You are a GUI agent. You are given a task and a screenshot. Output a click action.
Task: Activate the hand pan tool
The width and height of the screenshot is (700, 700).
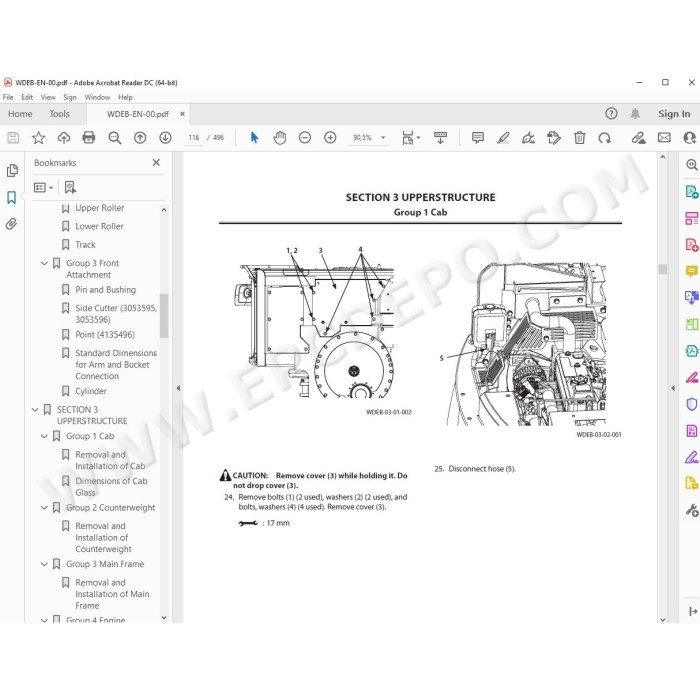(280, 138)
